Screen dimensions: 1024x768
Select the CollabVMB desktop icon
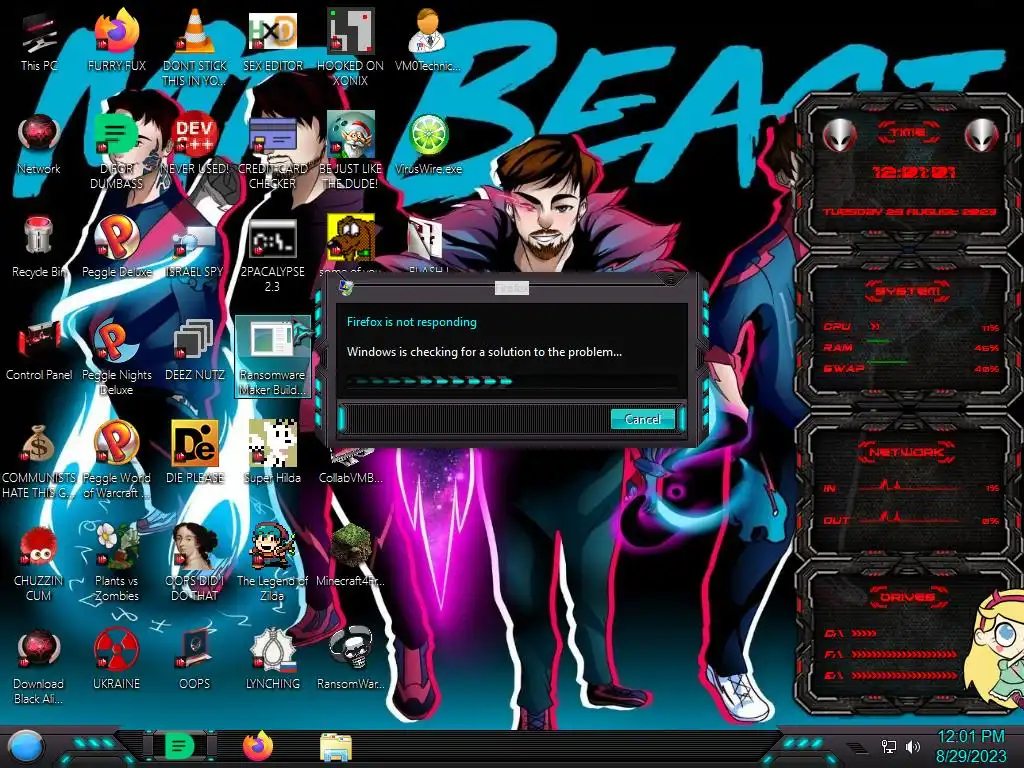click(x=350, y=468)
